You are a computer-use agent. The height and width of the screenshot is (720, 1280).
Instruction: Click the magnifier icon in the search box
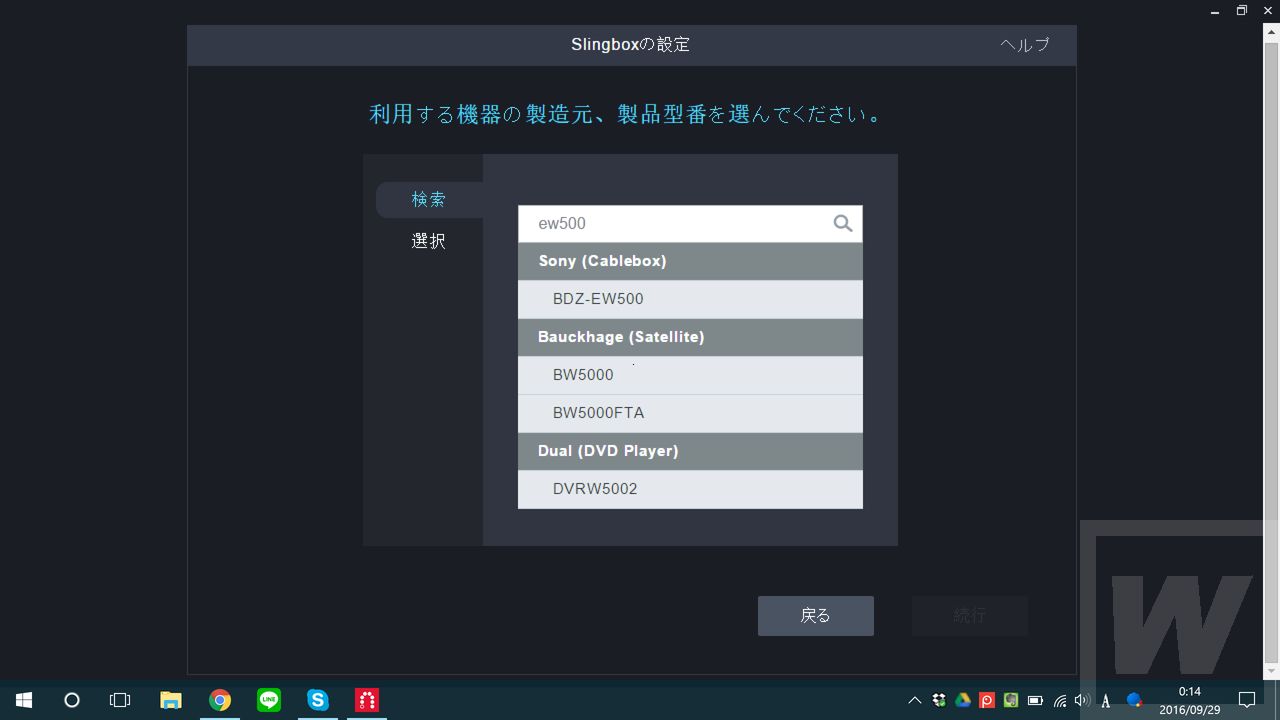click(x=843, y=224)
